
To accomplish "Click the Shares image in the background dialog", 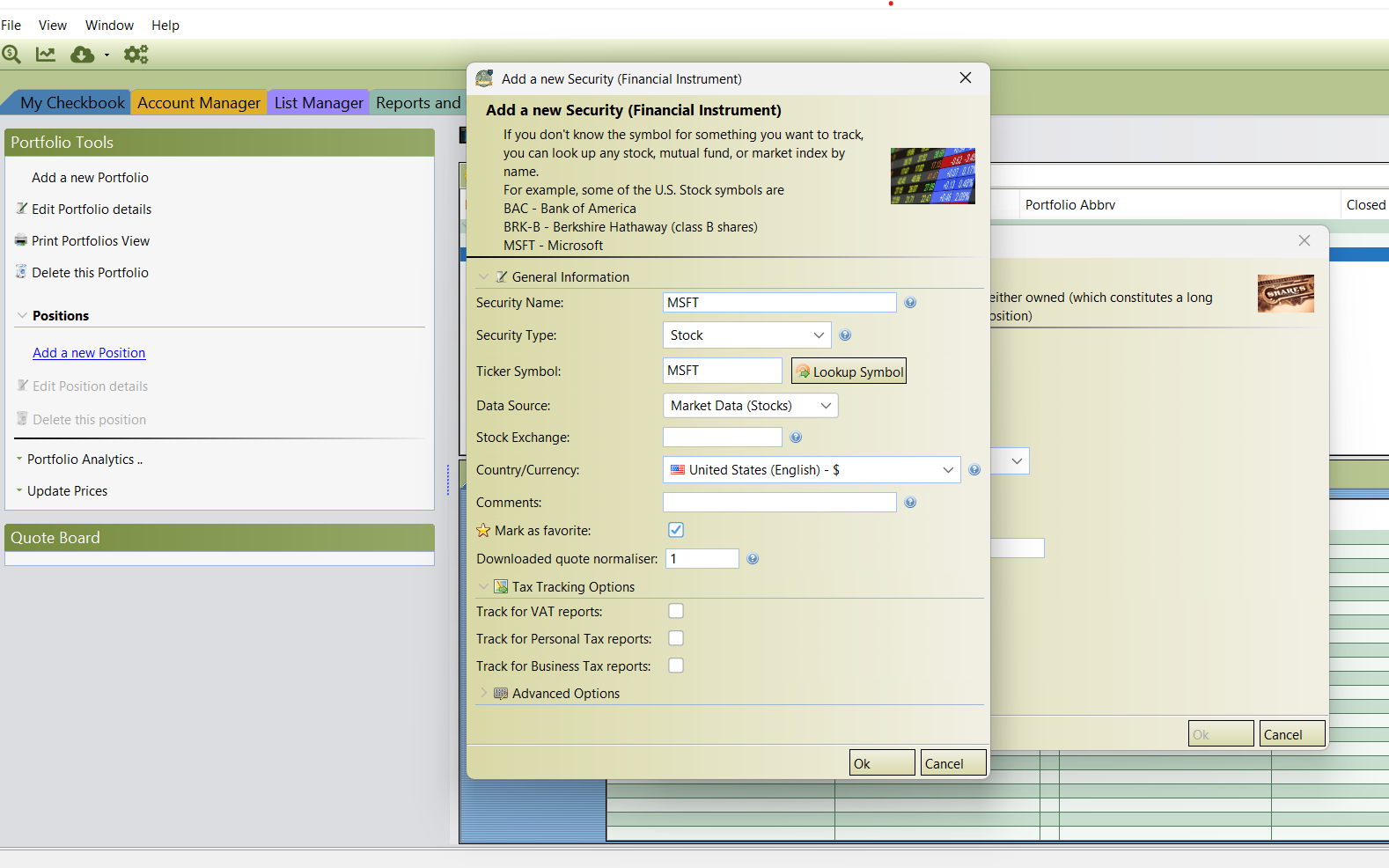I will coord(1286,294).
